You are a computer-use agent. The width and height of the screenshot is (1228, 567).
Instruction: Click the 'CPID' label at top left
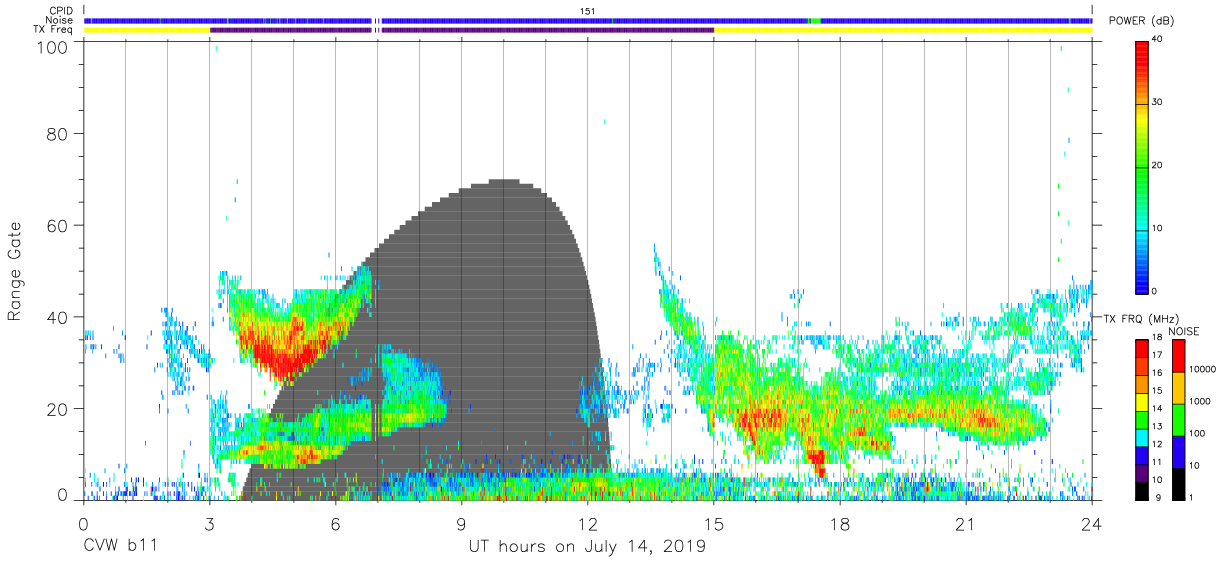[61, 11]
